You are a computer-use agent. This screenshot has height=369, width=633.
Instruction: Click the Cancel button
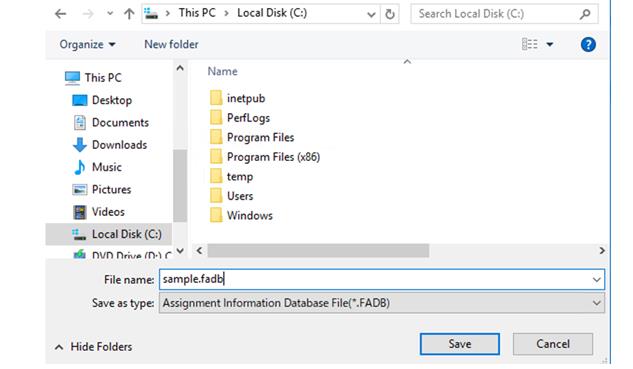(553, 344)
